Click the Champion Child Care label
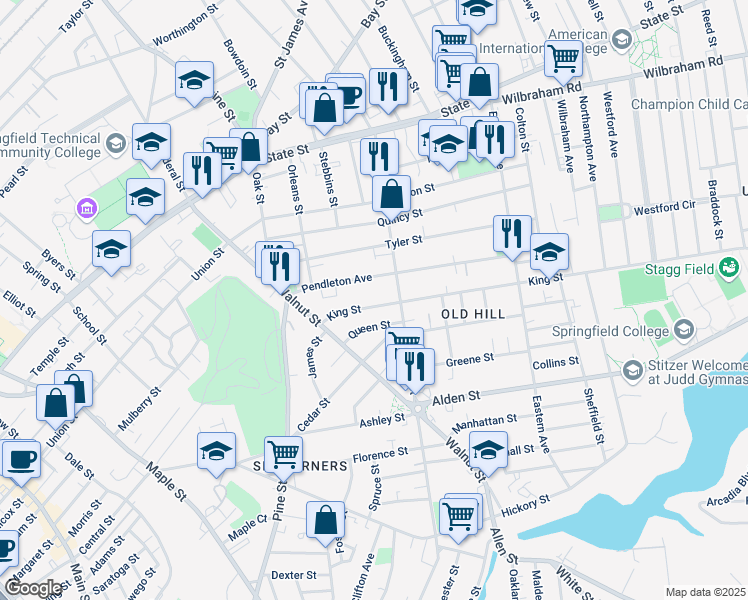 pos(689,104)
